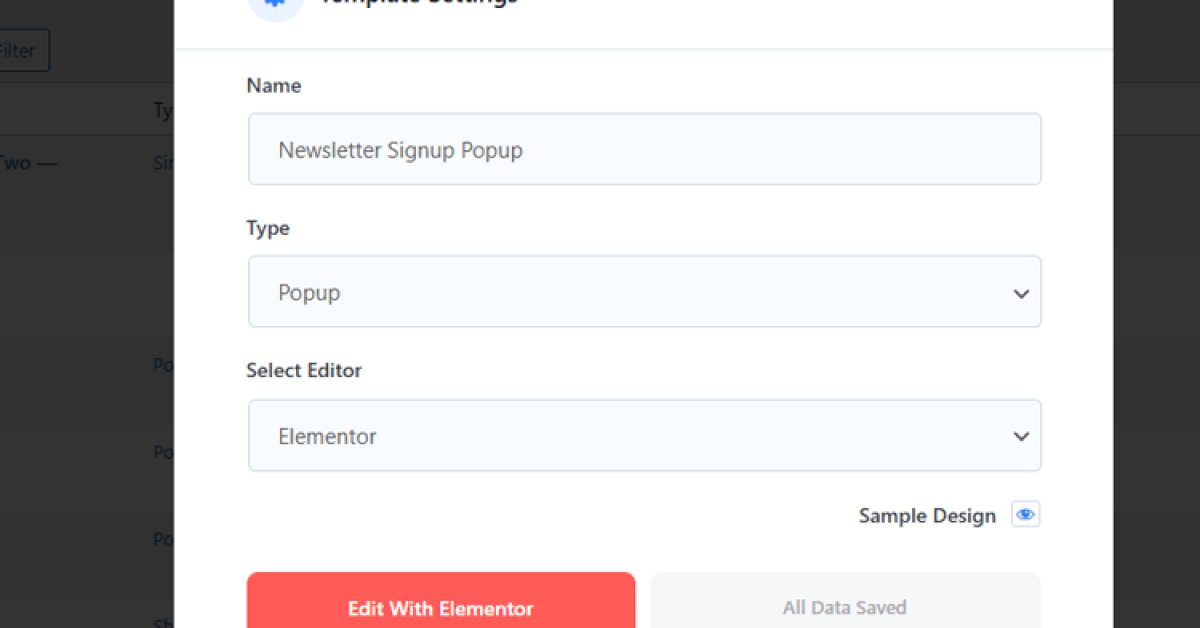Screen dimensions: 1200x628
Task: Preview the Sample Design with the eye icon
Action: (x=1025, y=514)
